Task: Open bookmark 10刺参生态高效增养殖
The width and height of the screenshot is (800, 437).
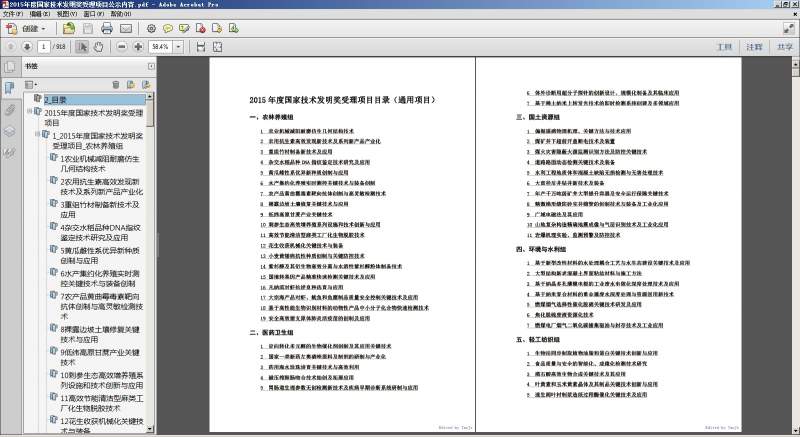Action: click(102, 380)
